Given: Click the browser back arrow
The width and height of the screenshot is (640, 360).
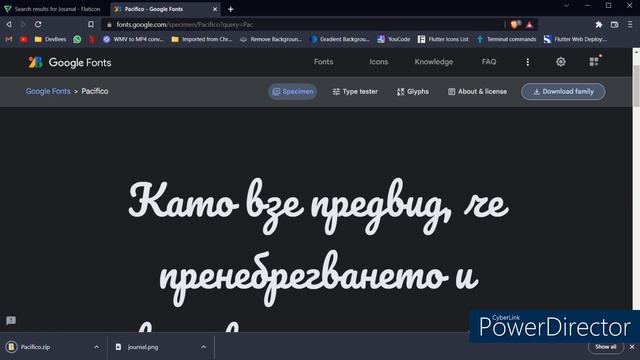Looking at the screenshot, I should pos(9,24).
